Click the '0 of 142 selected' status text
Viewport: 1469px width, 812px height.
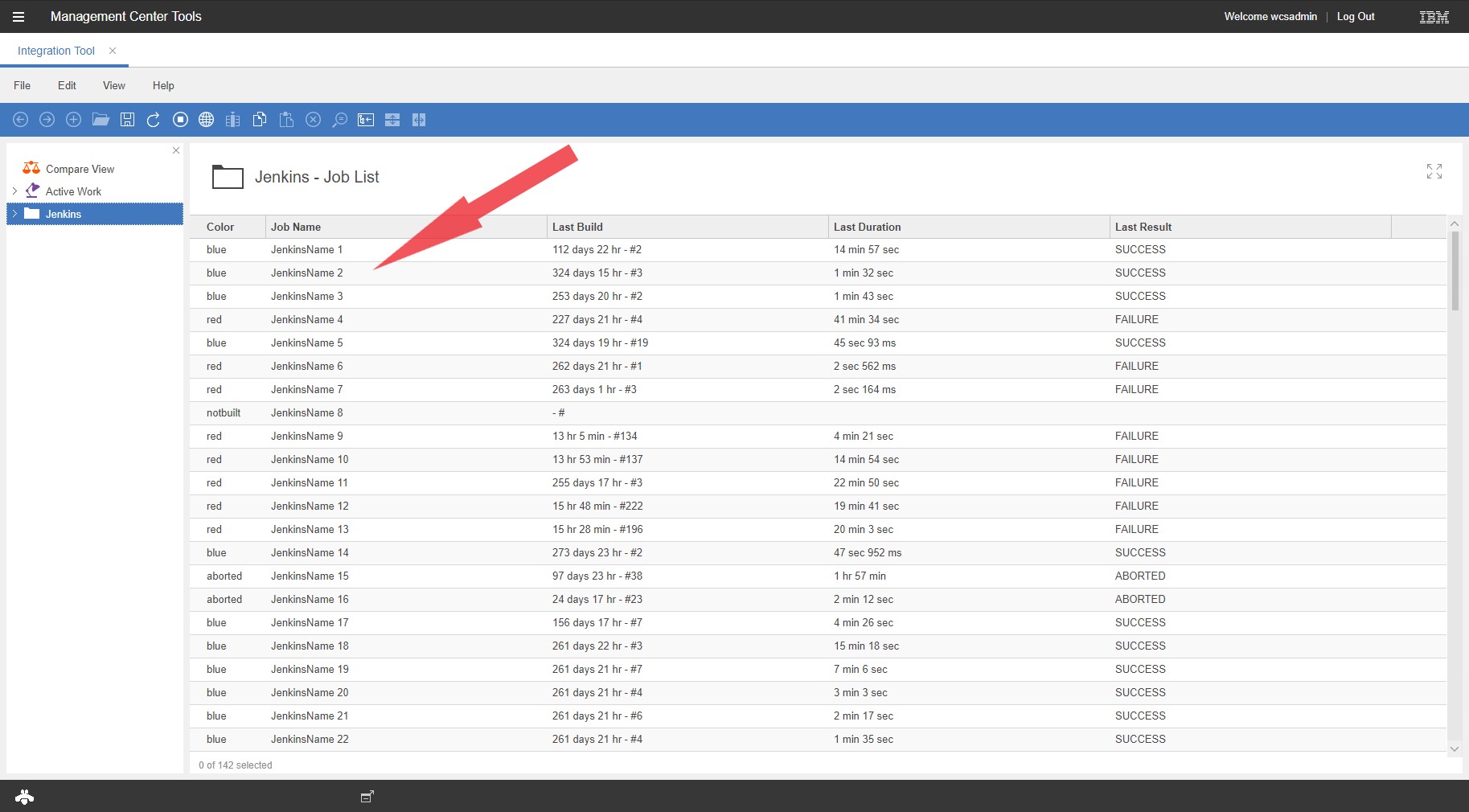click(x=236, y=765)
